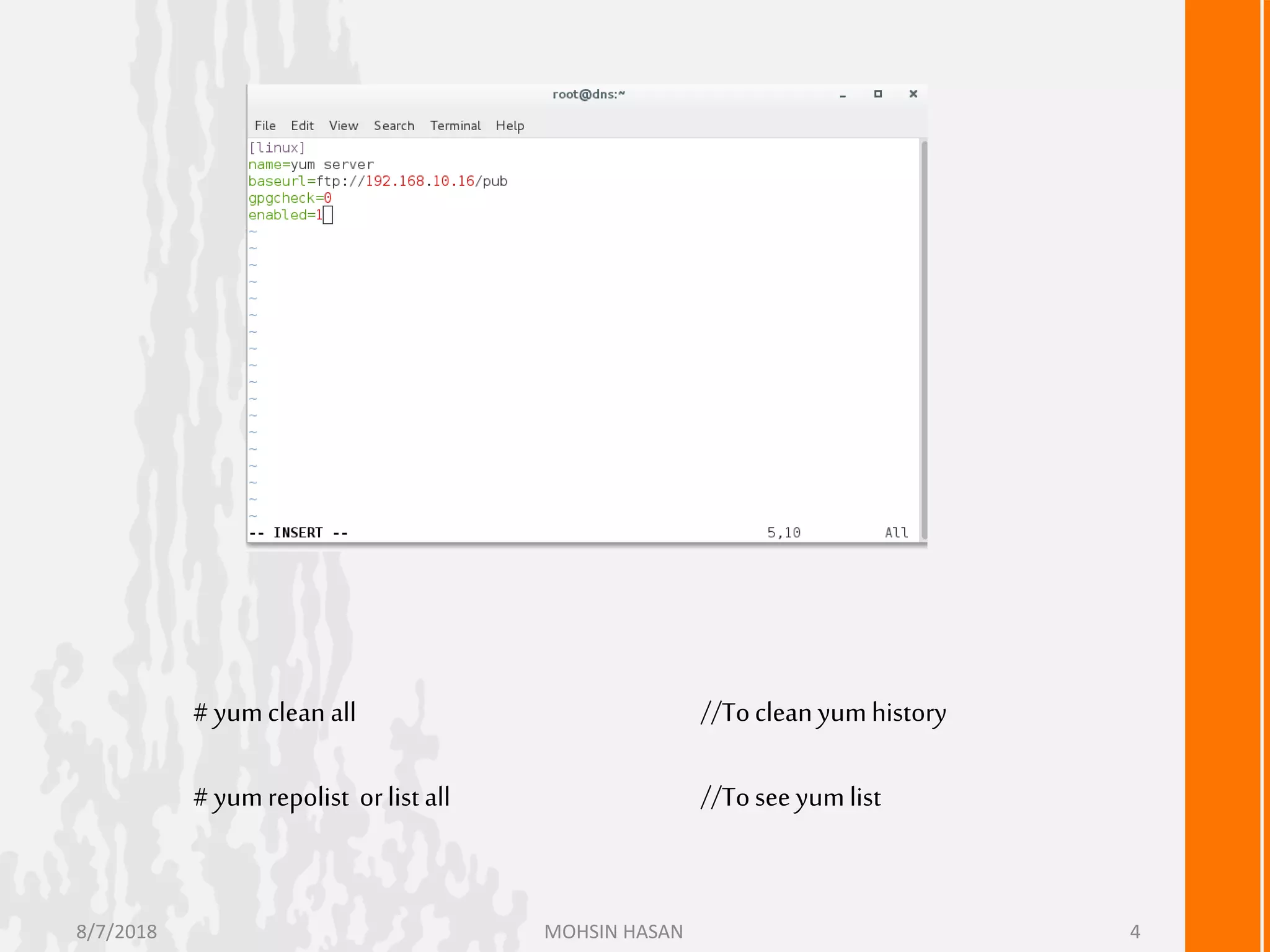Screen dimensions: 1270x952
Task: Open the File menu
Action: pyautogui.click(x=265, y=126)
